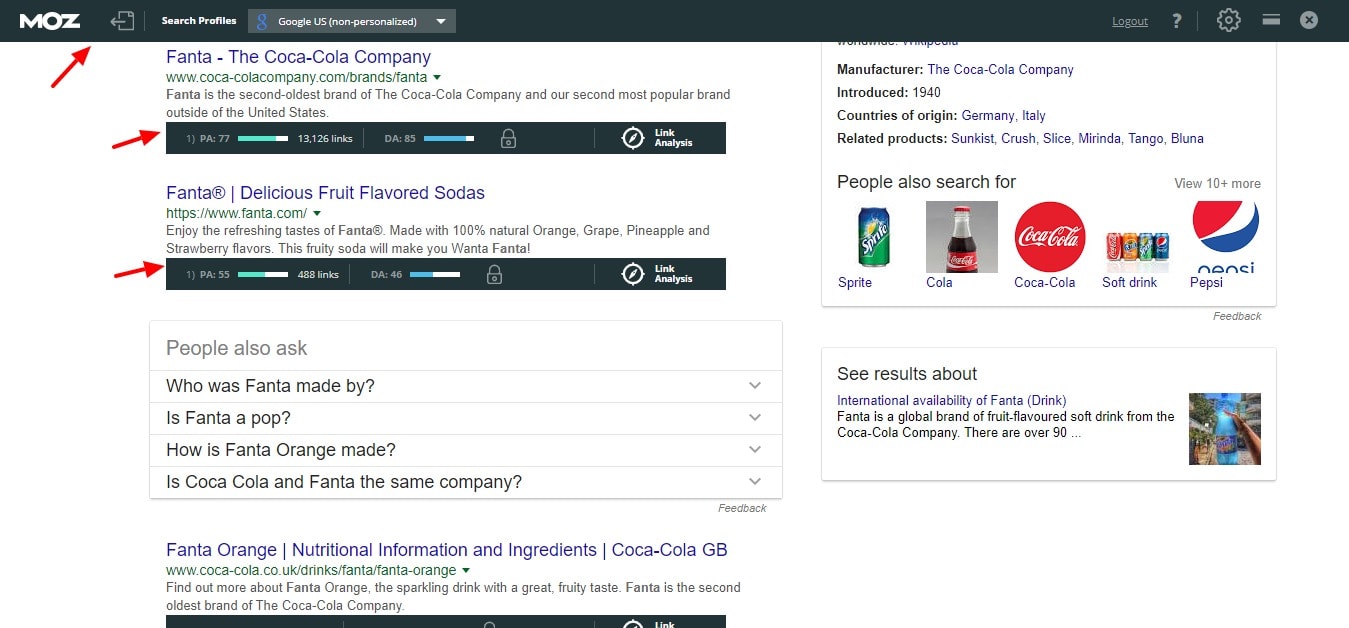Click Crush related product link
The width and height of the screenshot is (1349, 628).
tap(1018, 139)
